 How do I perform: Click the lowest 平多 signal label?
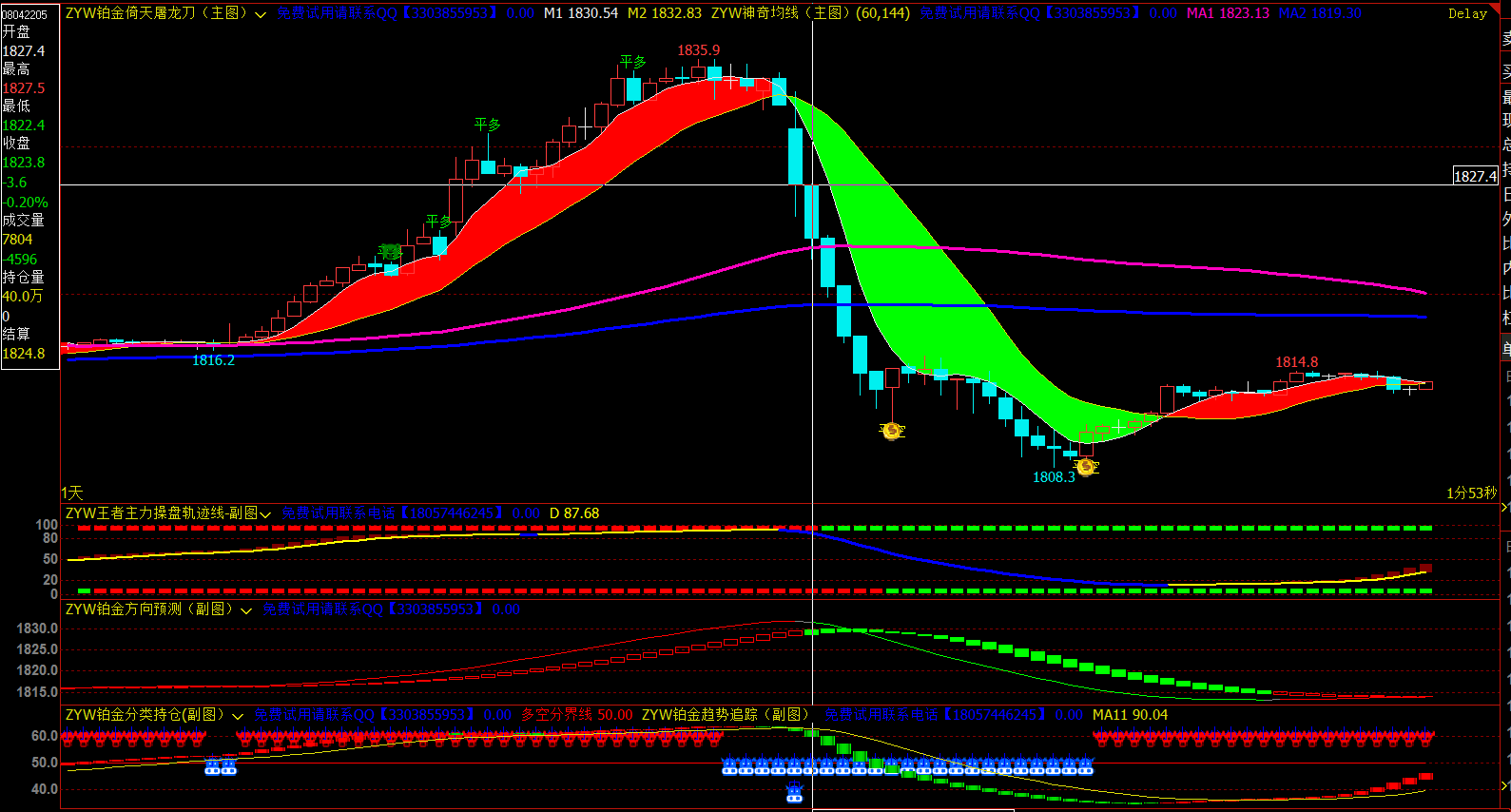tap(438, 222)
